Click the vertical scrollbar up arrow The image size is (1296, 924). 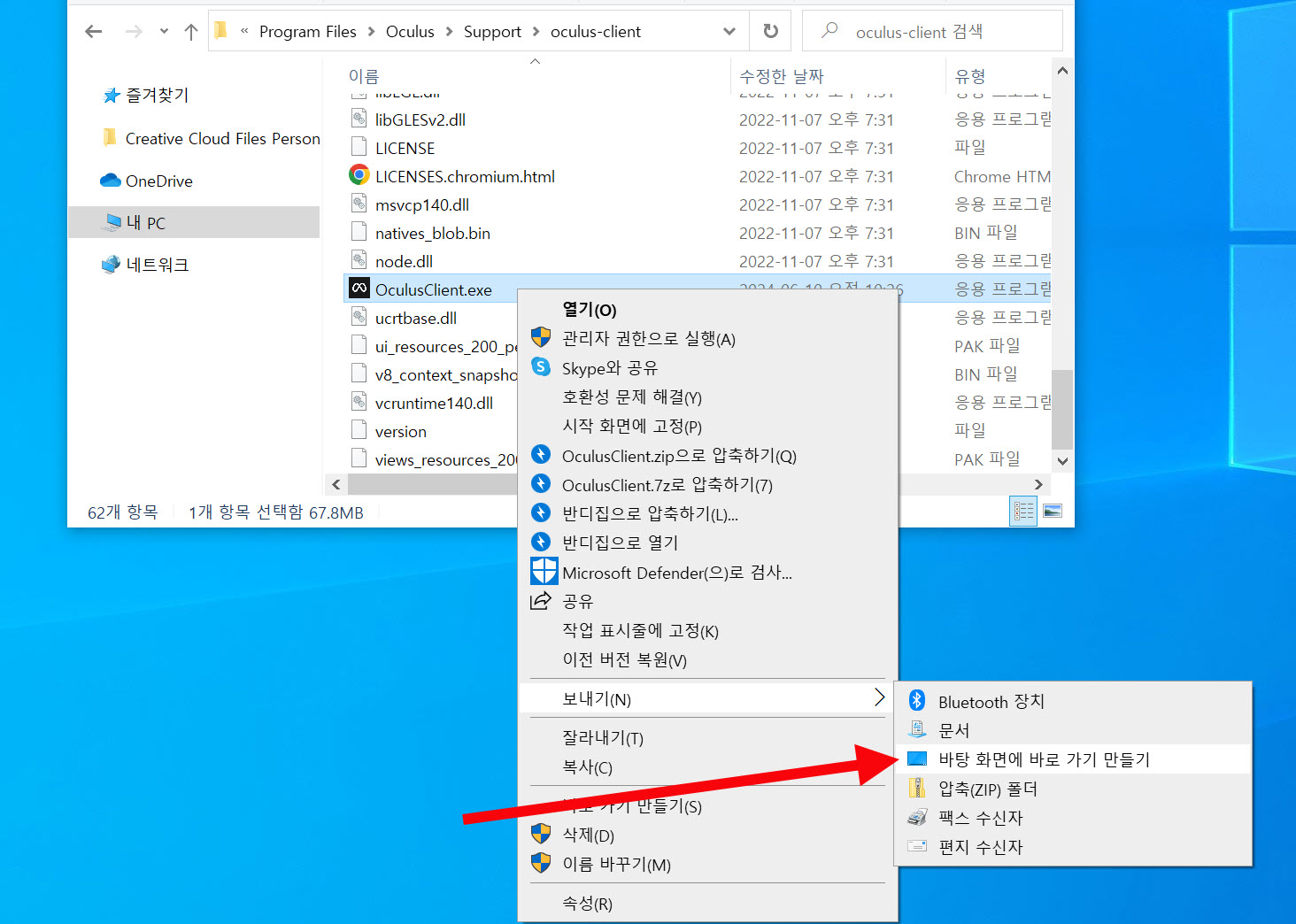pos(1062,71)
